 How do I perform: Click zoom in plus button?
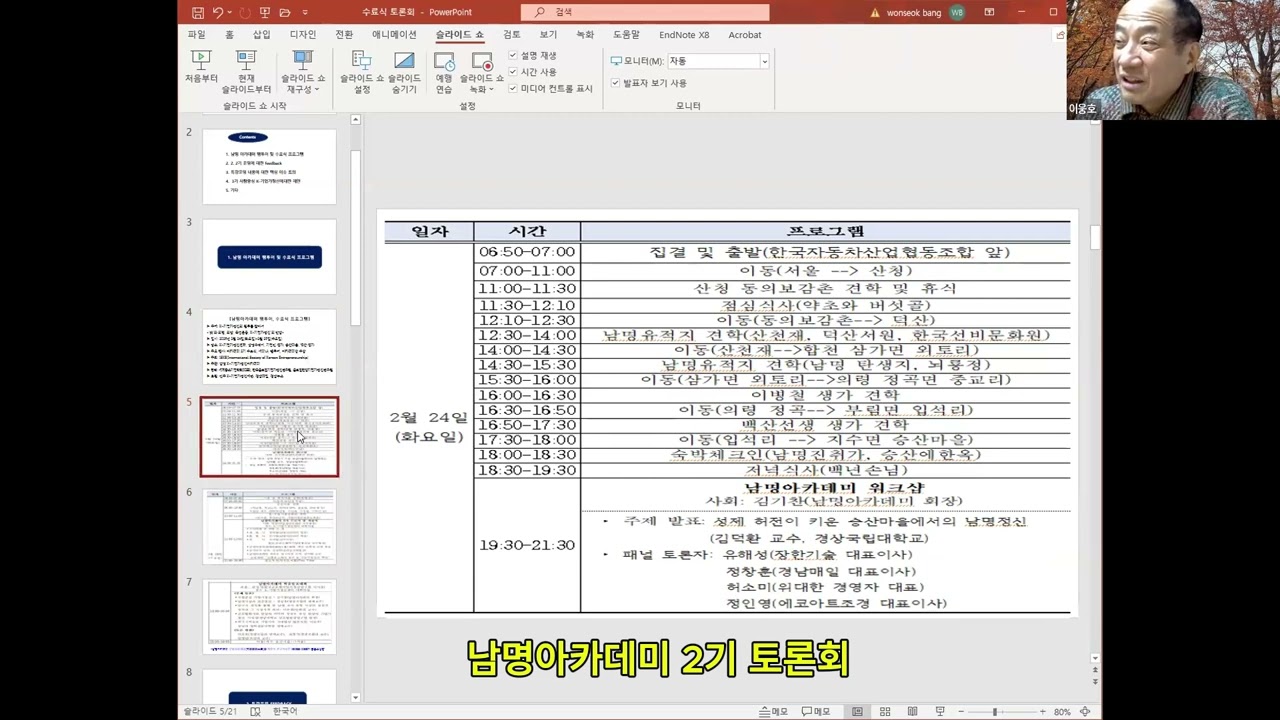pyautogui.click(x=1042, y=711)
